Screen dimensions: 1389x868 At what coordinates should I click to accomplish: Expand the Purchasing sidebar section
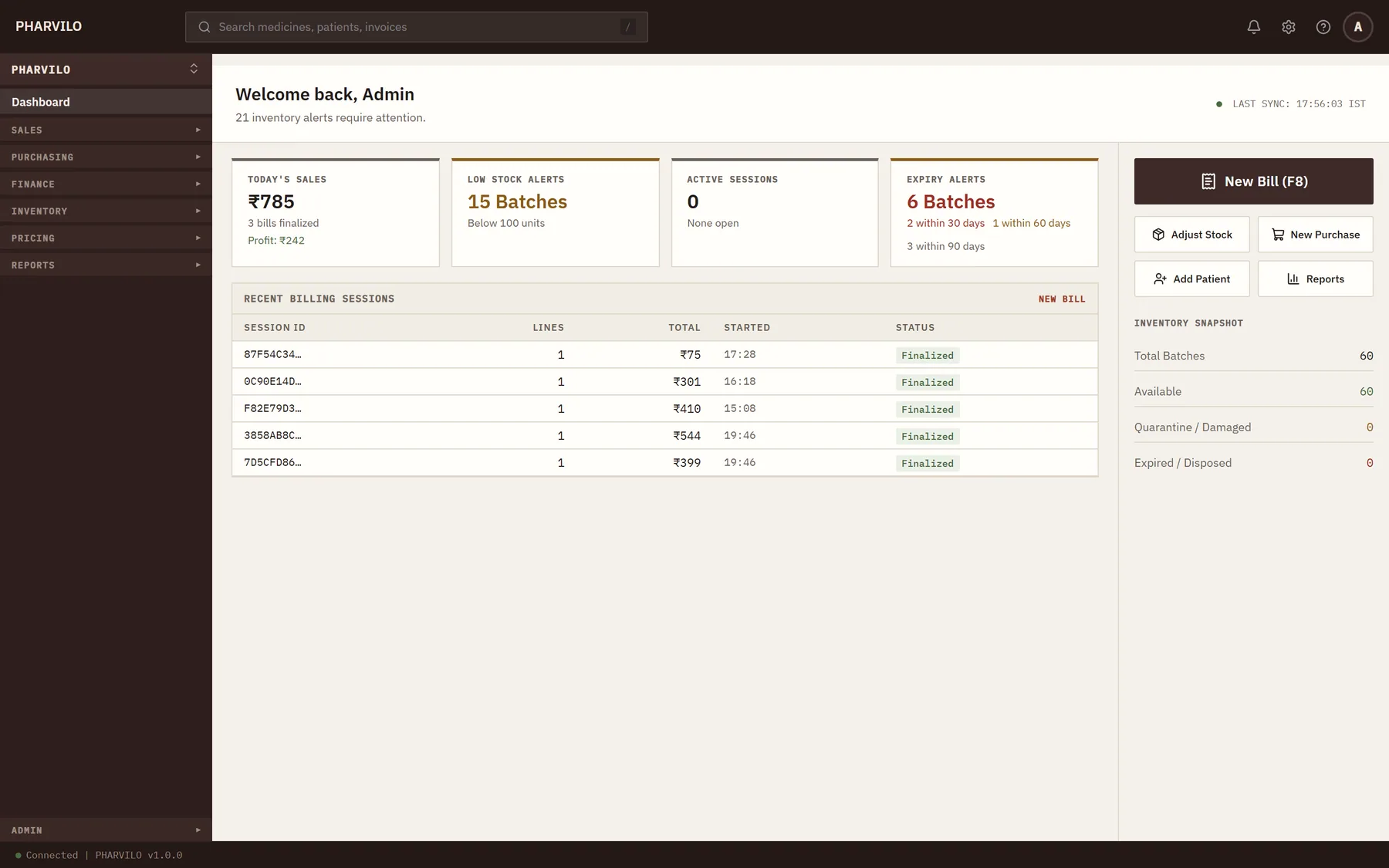(106, 157)
